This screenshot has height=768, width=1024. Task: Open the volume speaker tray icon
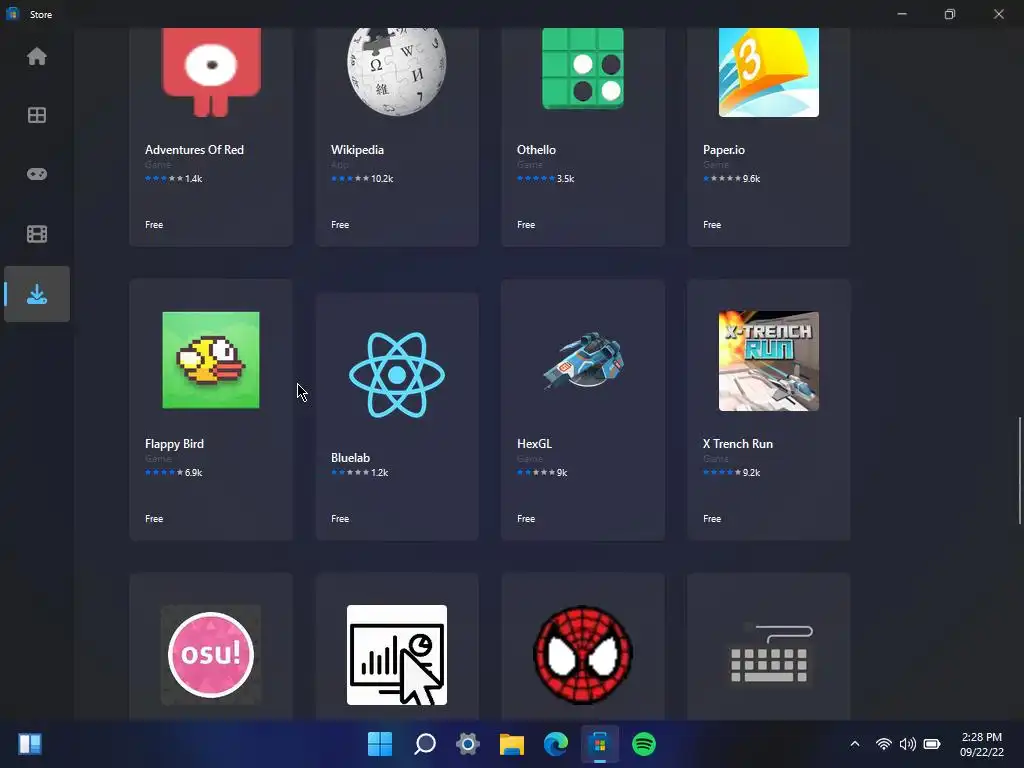pyautogui.click(x=907, y=744)
